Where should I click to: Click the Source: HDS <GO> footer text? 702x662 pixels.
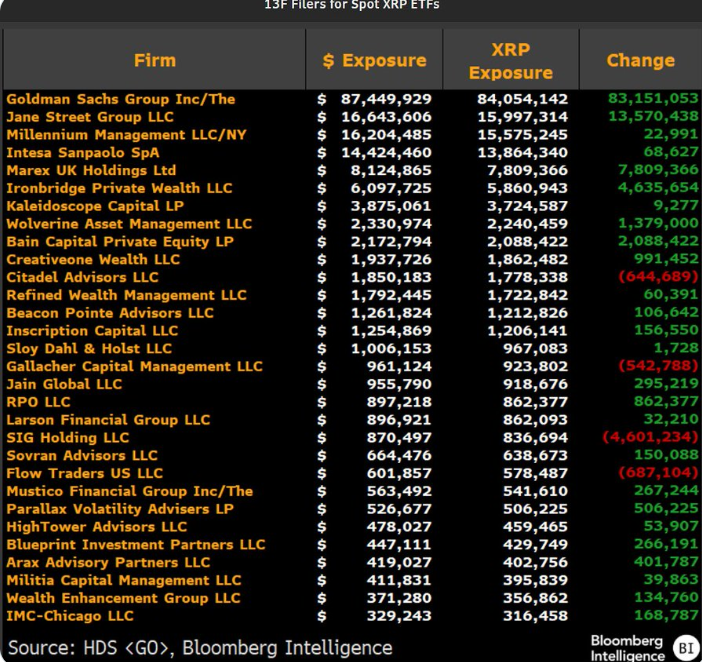pyautogui.click(x=200, y=648)
